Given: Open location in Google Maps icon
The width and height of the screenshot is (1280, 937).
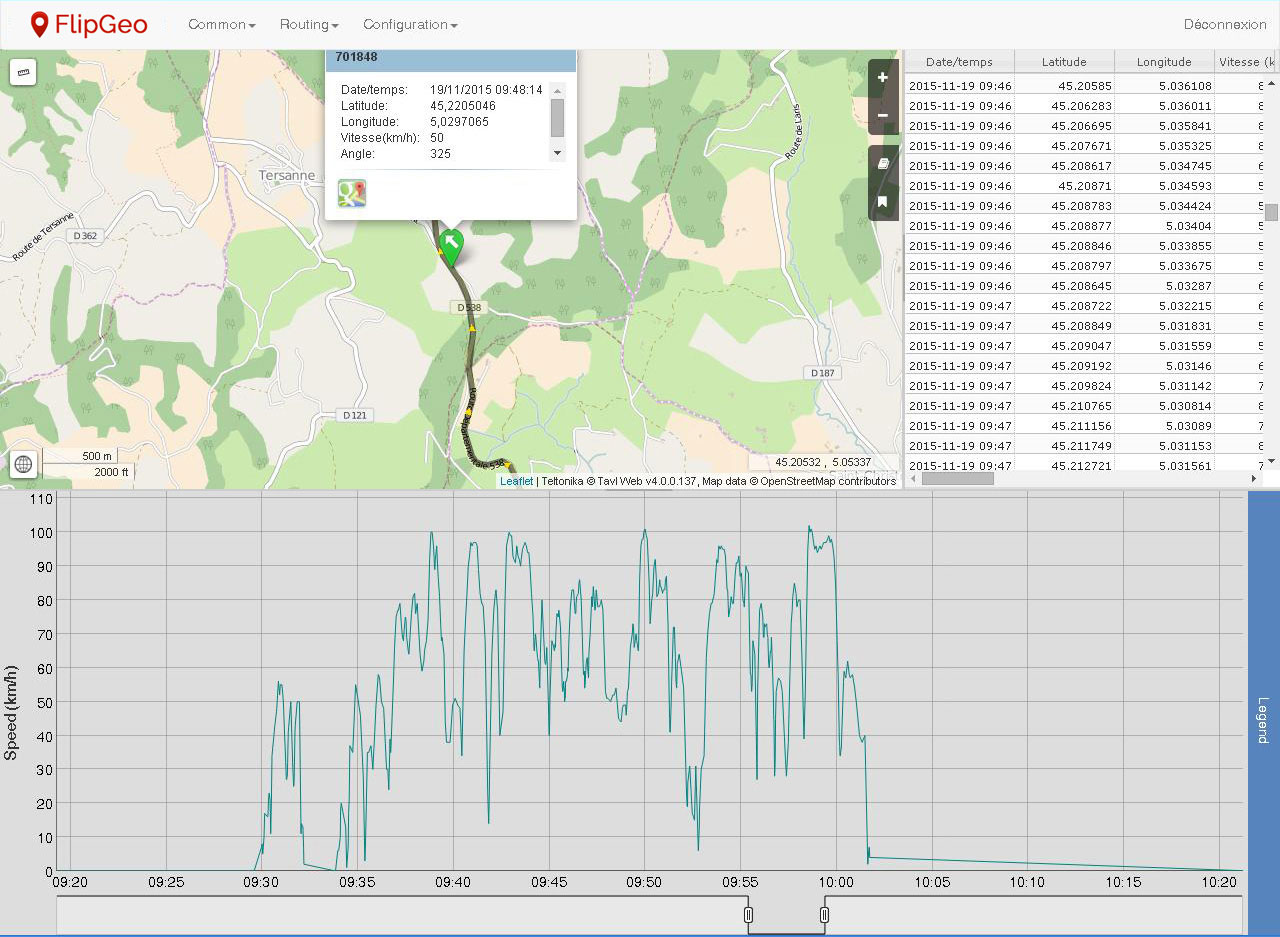Looking at the screenshot, I should coord(352,194).
